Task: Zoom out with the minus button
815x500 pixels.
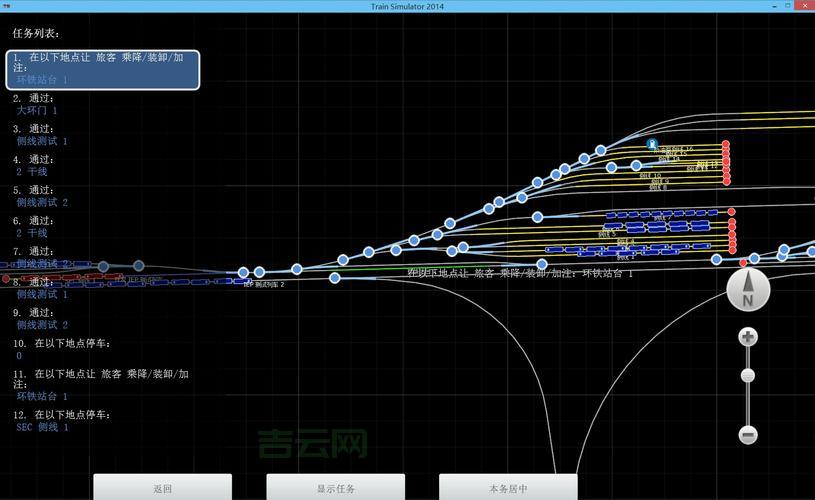Action: [748, 434]
